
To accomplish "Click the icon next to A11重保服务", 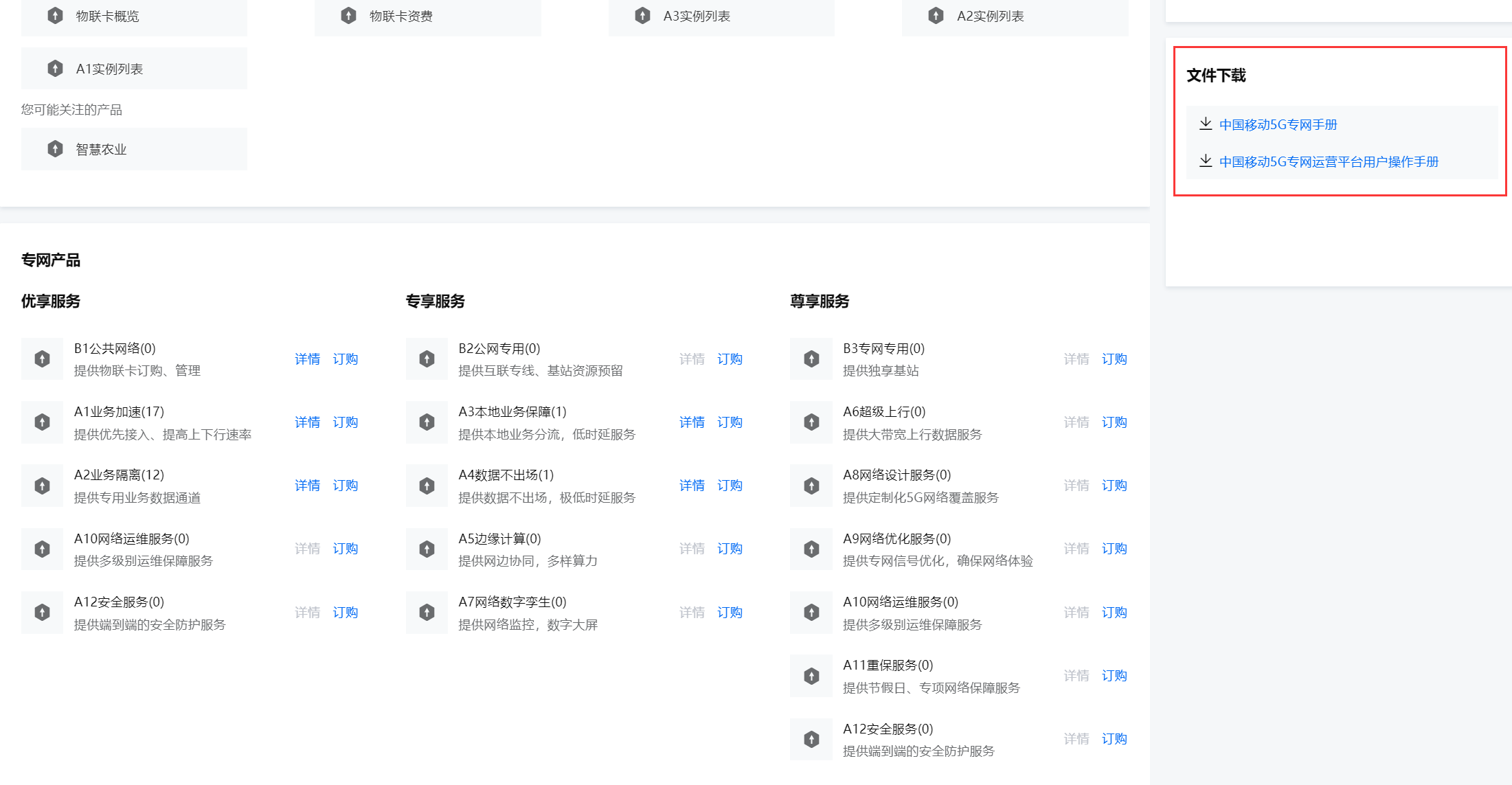I will pos(811,676).
